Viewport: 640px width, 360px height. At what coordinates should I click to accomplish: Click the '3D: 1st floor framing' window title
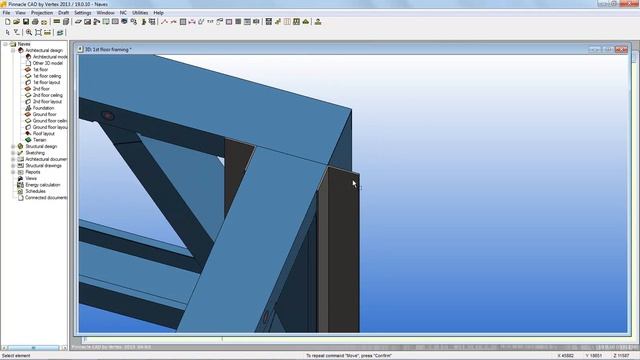[108, 49]
